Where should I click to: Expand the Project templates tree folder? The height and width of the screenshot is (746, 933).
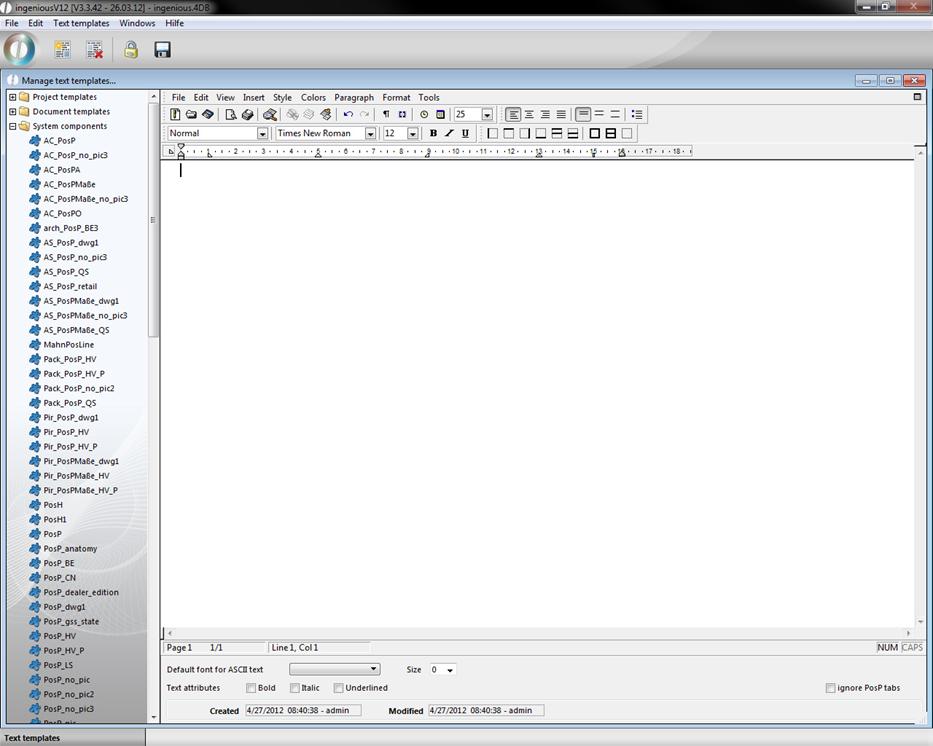tap(13, 97)
